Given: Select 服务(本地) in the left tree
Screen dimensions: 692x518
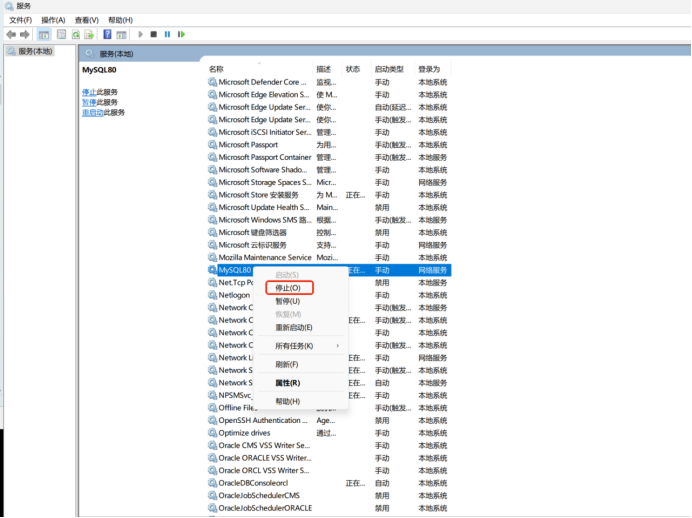Looking at the screenshot, I should [35, 51].
